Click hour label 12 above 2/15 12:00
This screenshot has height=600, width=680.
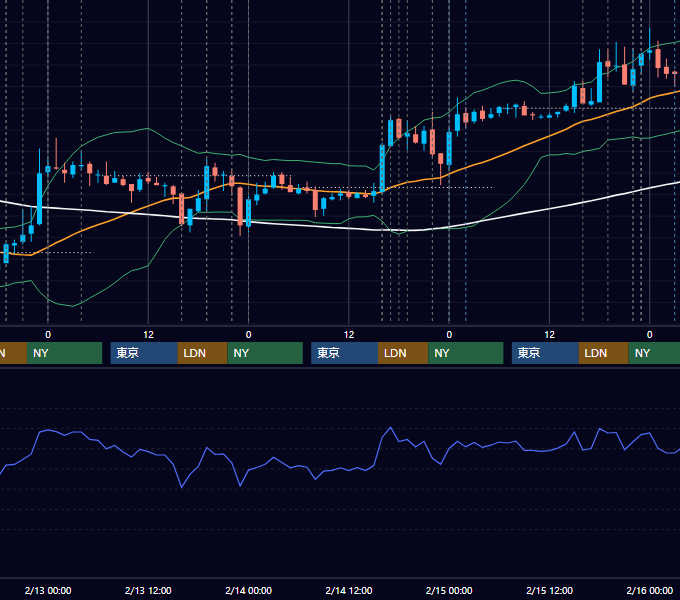pyautogui.click(x=549, y=335)
